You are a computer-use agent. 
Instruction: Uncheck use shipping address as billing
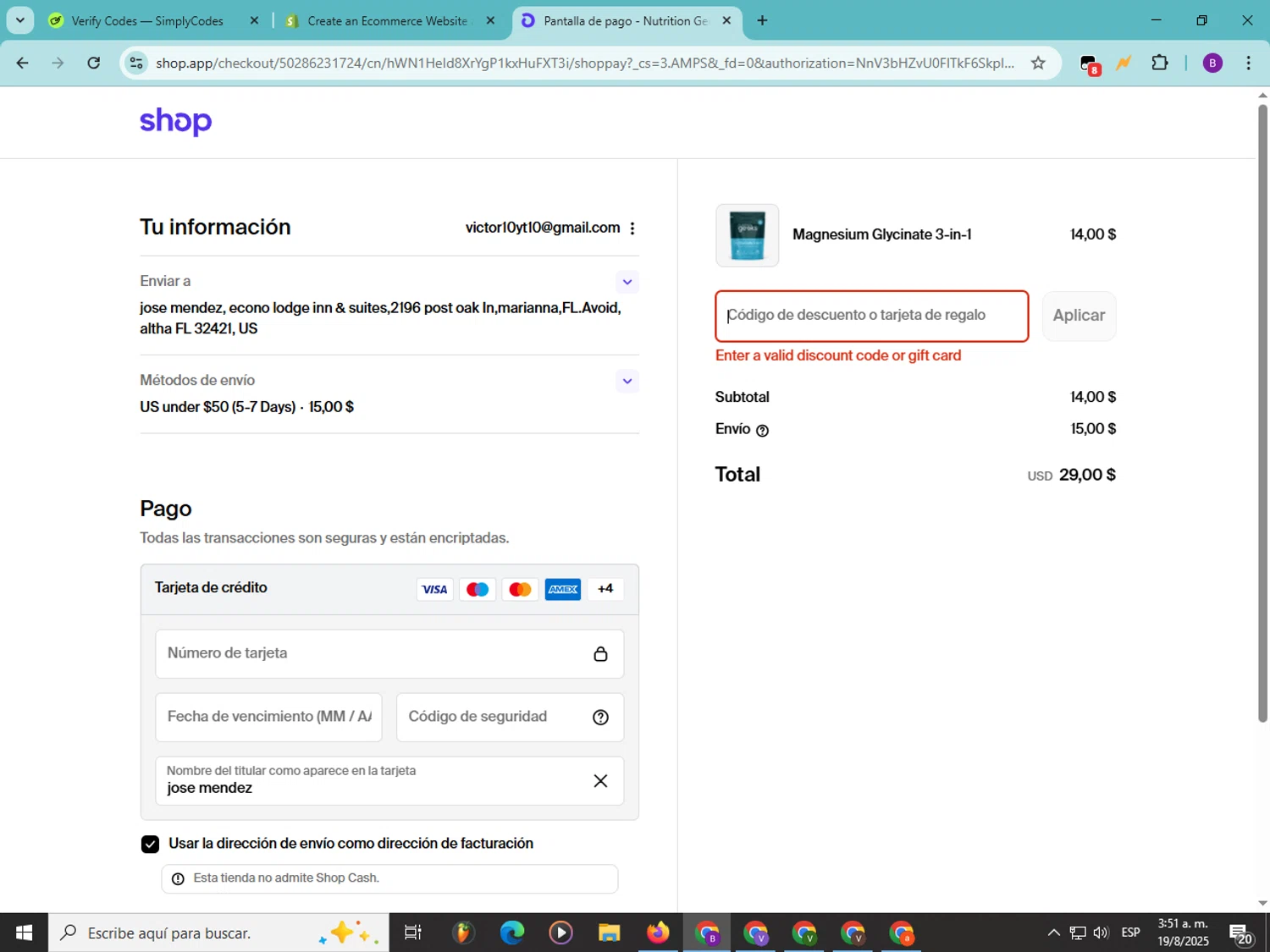tap(150, 844)
